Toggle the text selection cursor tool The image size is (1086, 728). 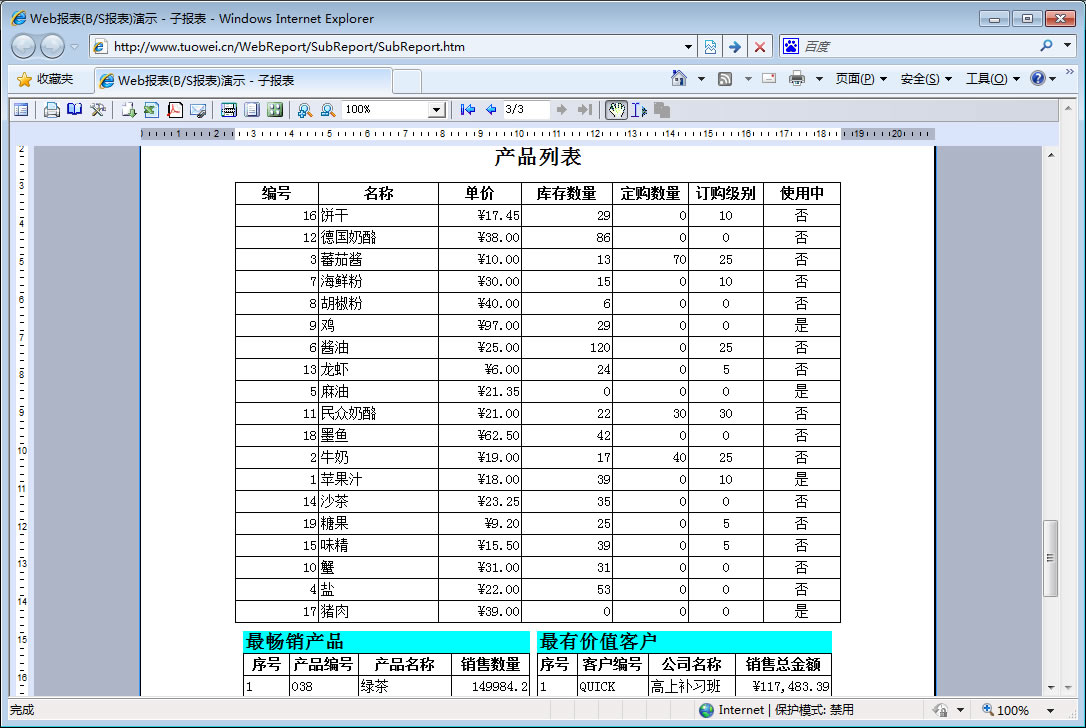tap(639, 110)
